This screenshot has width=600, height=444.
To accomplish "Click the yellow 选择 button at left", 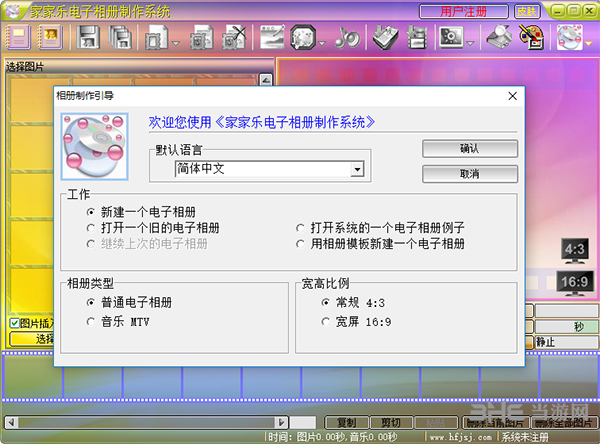I will 32,339.
